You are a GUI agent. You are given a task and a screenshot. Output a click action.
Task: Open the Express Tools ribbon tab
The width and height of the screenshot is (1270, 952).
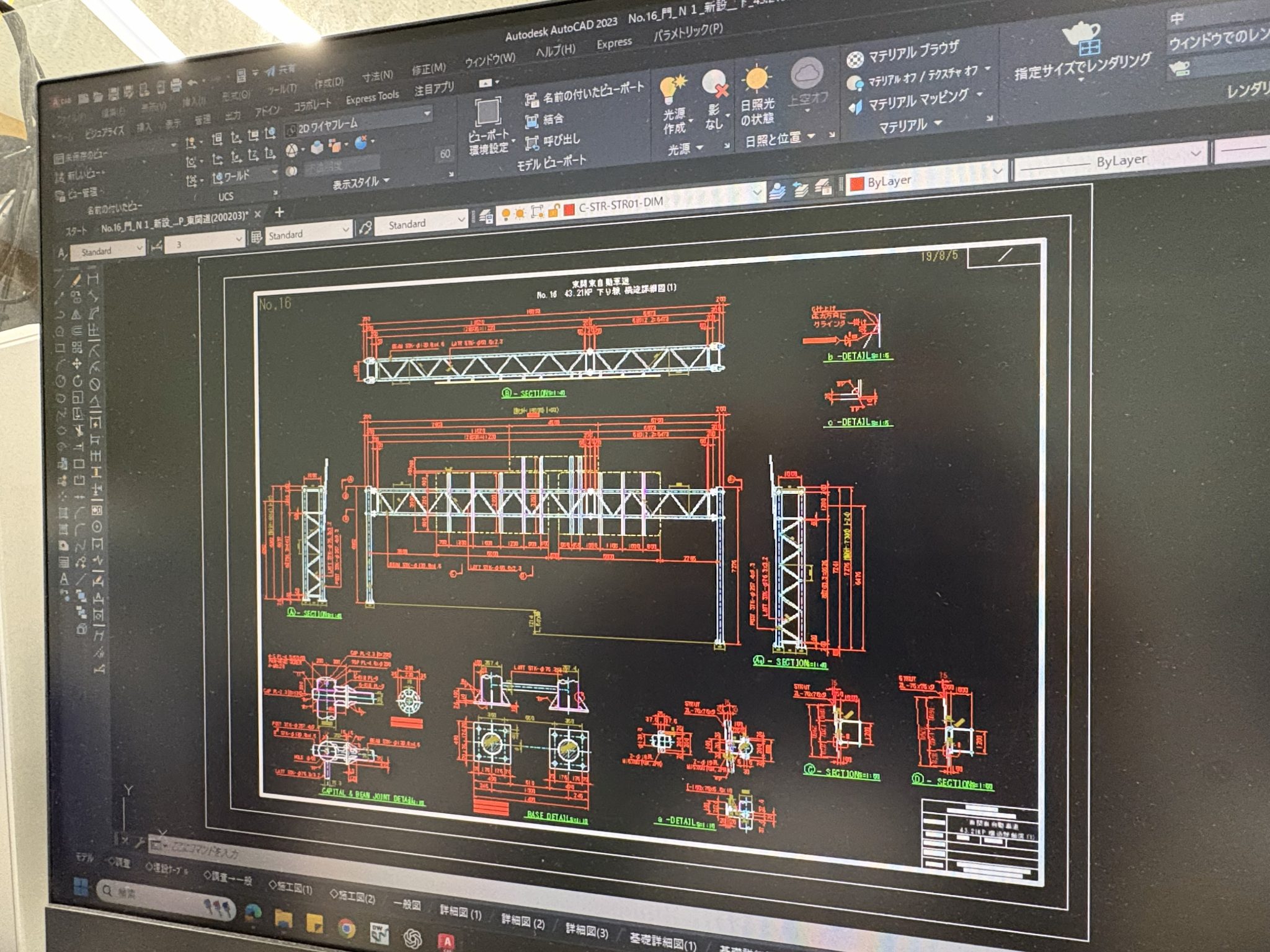pyautogui.click(x=372, y=97)
